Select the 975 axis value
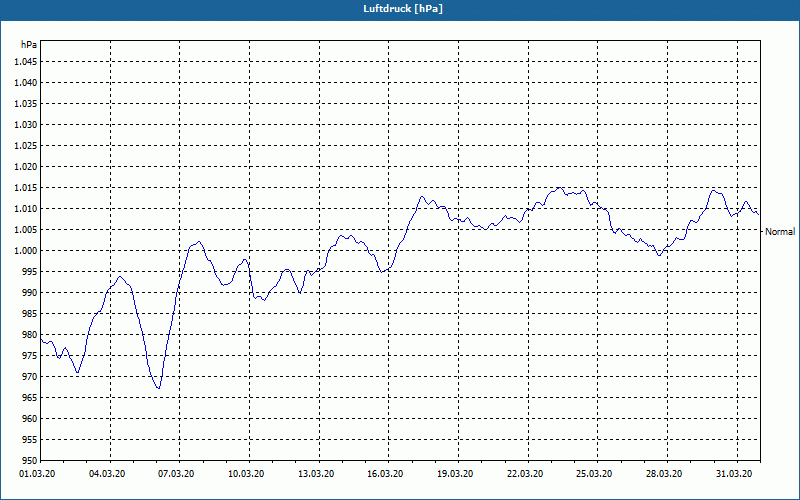Image resolution: width=800 pixels, height=500 pixels. point(30,356)
